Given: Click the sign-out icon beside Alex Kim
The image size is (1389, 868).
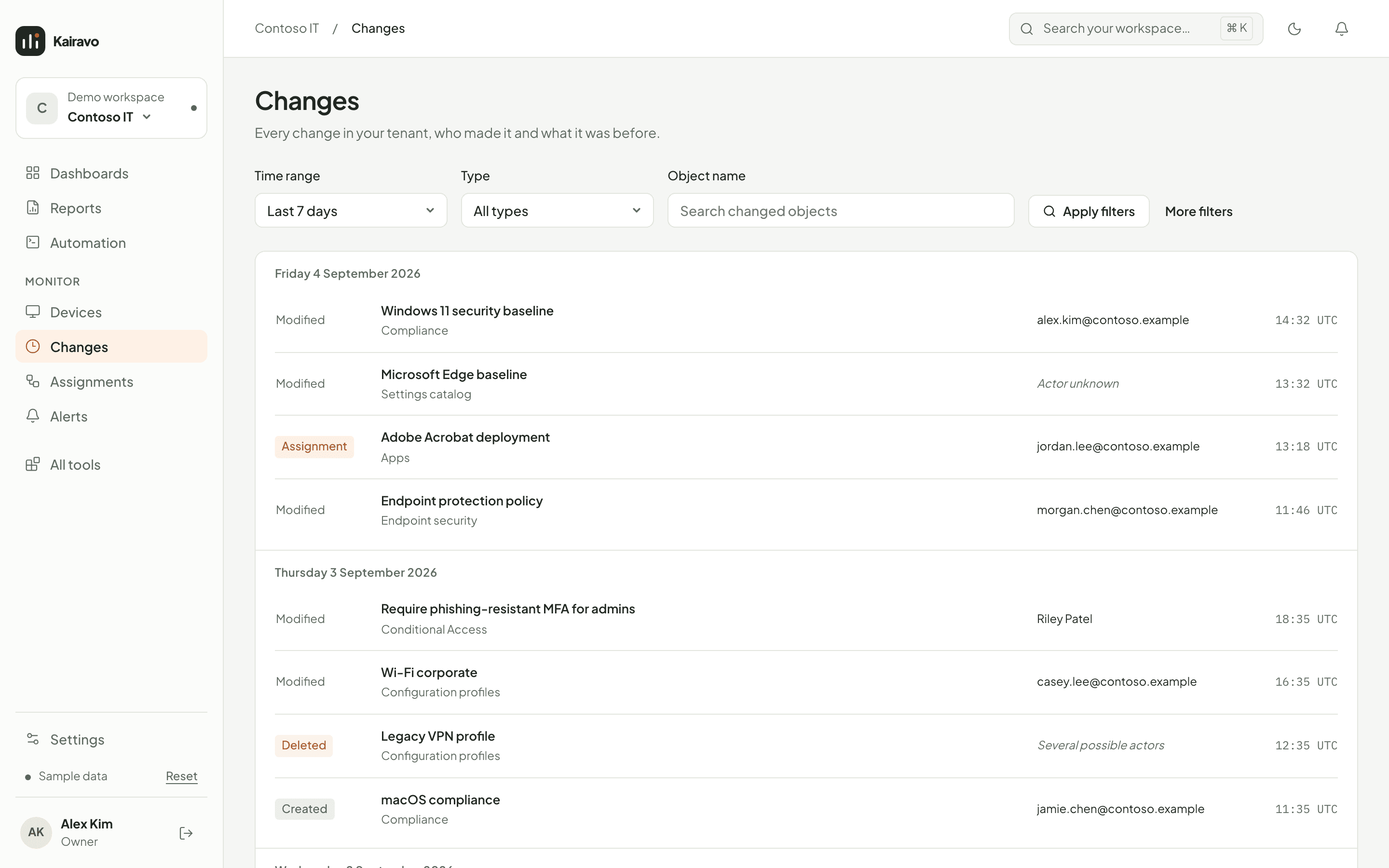Looking at the screenshot, I should pos(186,833).
